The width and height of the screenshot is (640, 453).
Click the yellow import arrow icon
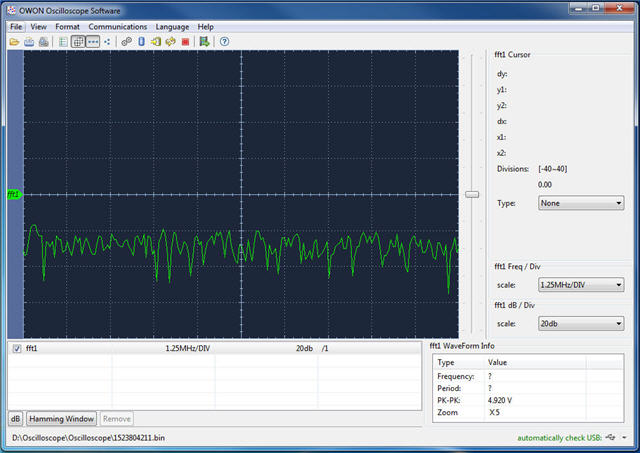(x=156, y=42)
